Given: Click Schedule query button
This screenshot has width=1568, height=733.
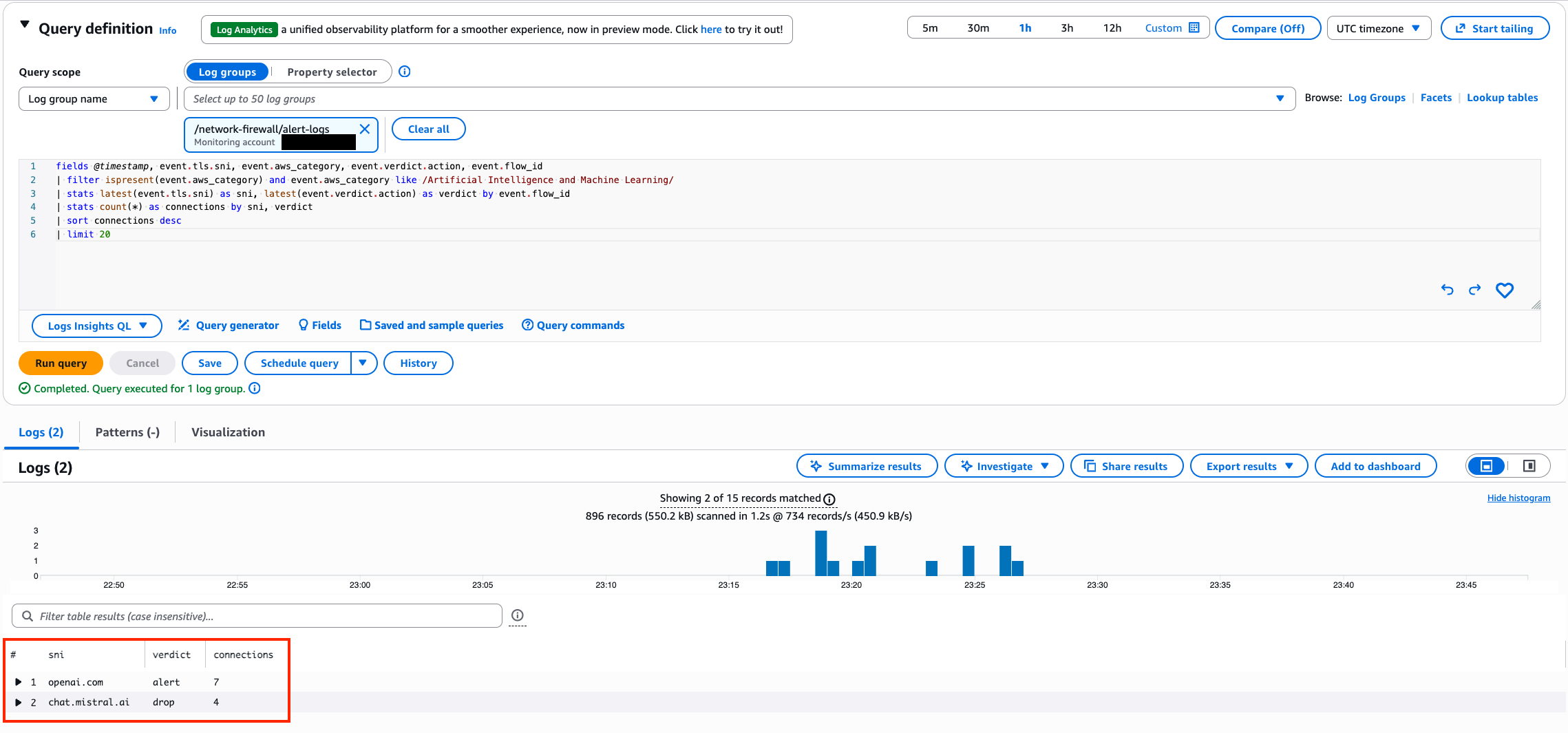Looking at the screenshot, I should click(299, 363).
